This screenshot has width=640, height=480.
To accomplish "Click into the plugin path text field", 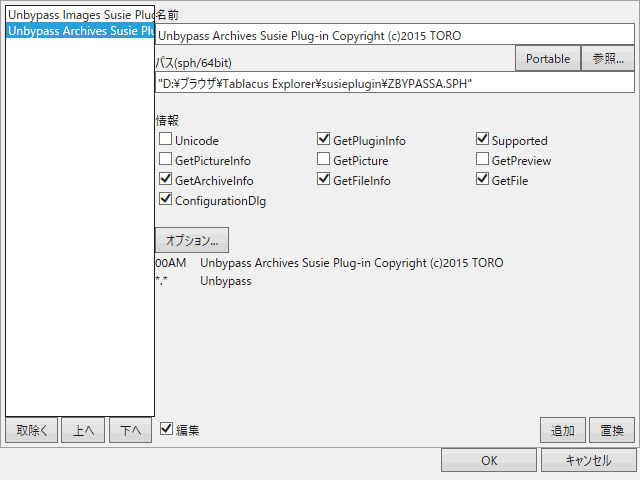I will 395,85.
